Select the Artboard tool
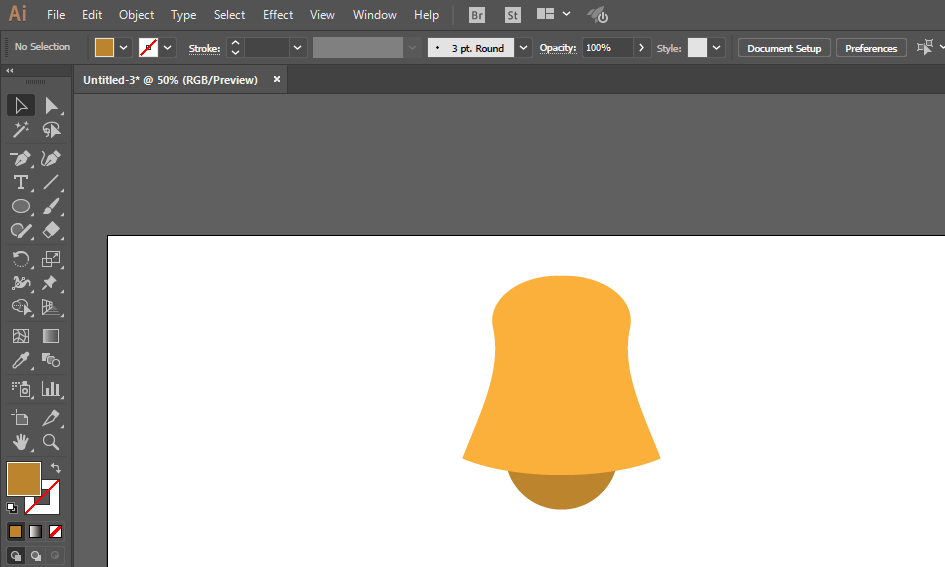Viewport: 945px width, 567px height. (20, 418)
